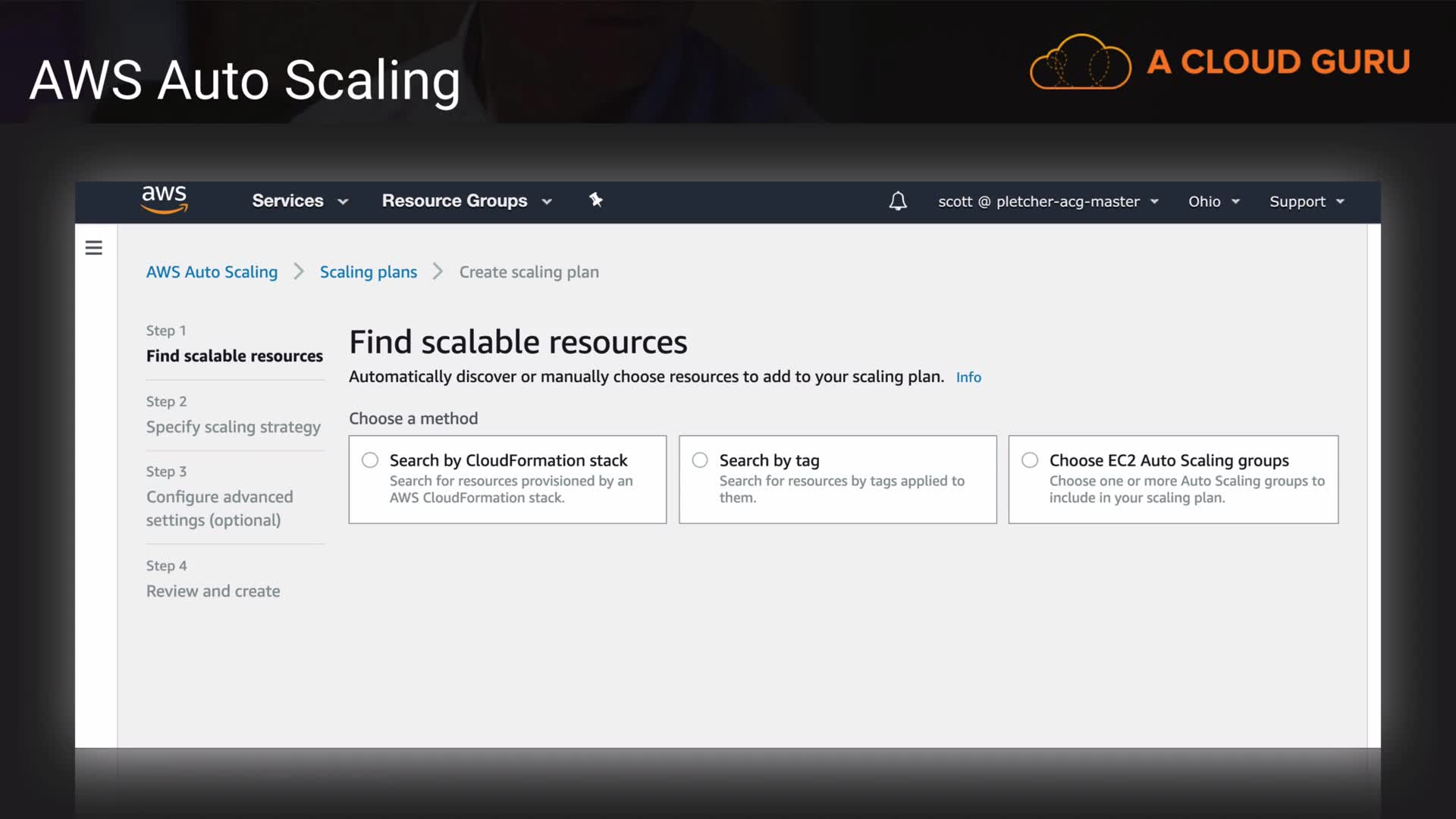
Task: Open the Ohio region selector
Action: pos(1213,202)
